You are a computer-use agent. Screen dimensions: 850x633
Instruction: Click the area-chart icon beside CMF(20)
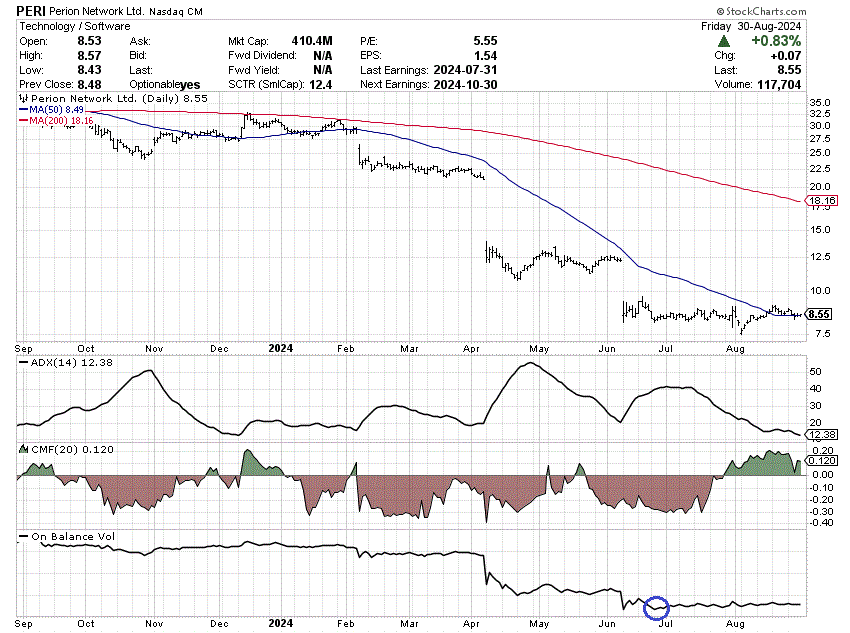click(23, 449)
